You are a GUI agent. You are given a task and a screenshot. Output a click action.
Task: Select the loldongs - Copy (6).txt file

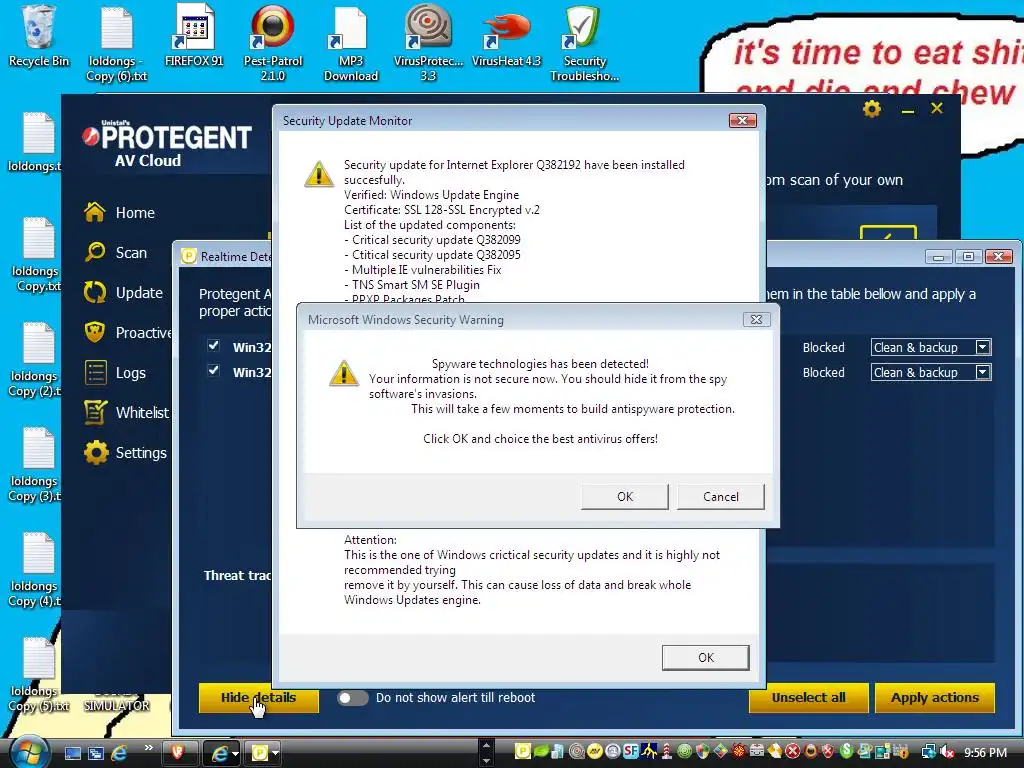pos(117,44)
